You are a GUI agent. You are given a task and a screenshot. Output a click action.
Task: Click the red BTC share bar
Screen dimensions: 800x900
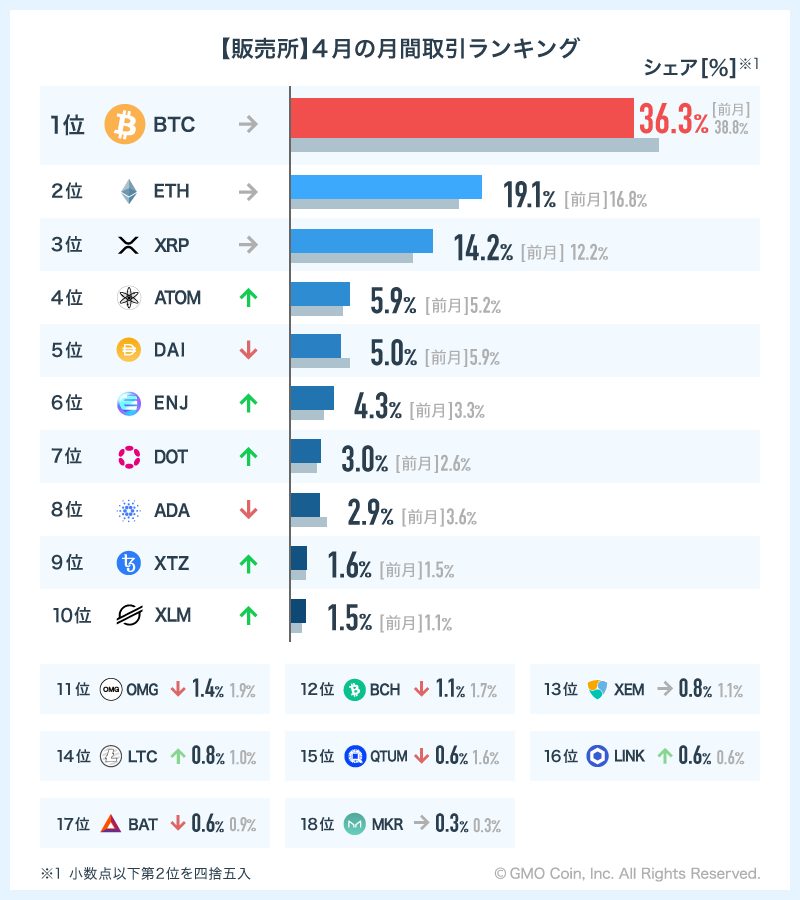461,117
